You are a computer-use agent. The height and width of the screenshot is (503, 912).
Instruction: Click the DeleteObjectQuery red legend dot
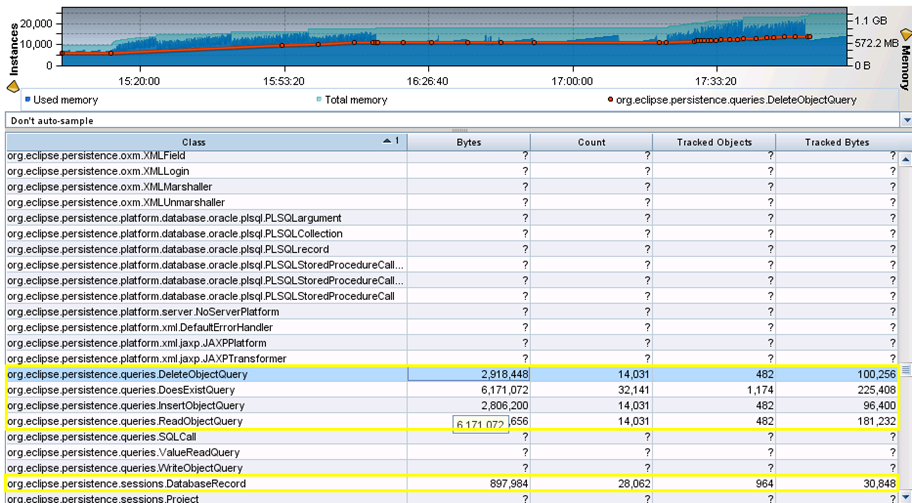[x=610, y=100]
